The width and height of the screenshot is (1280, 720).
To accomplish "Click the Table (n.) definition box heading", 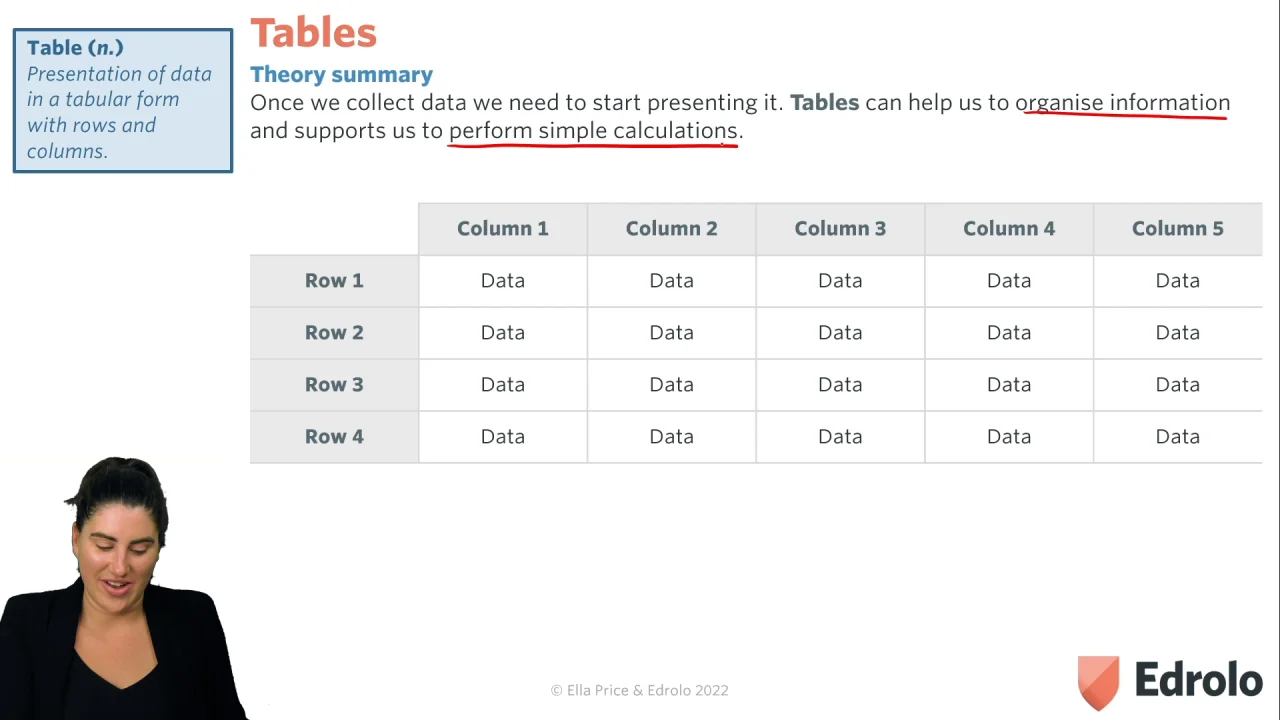I will tap(75, 48).
